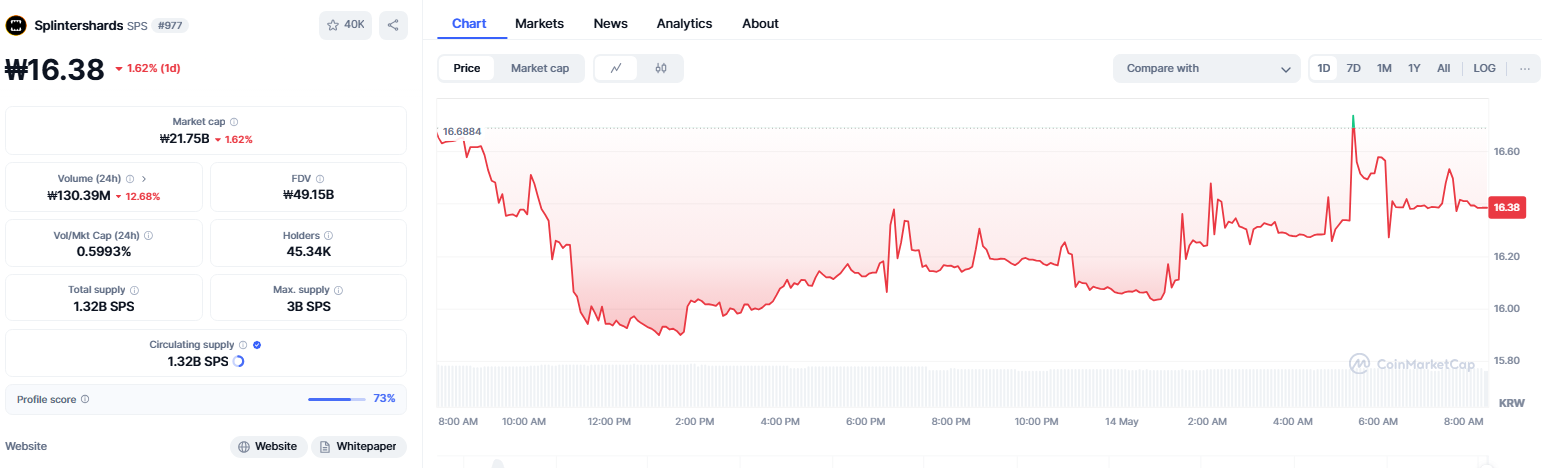Add SPS to watchlist via 40K star
This screenshot has height=468, width=1542.
click(345, 25)
